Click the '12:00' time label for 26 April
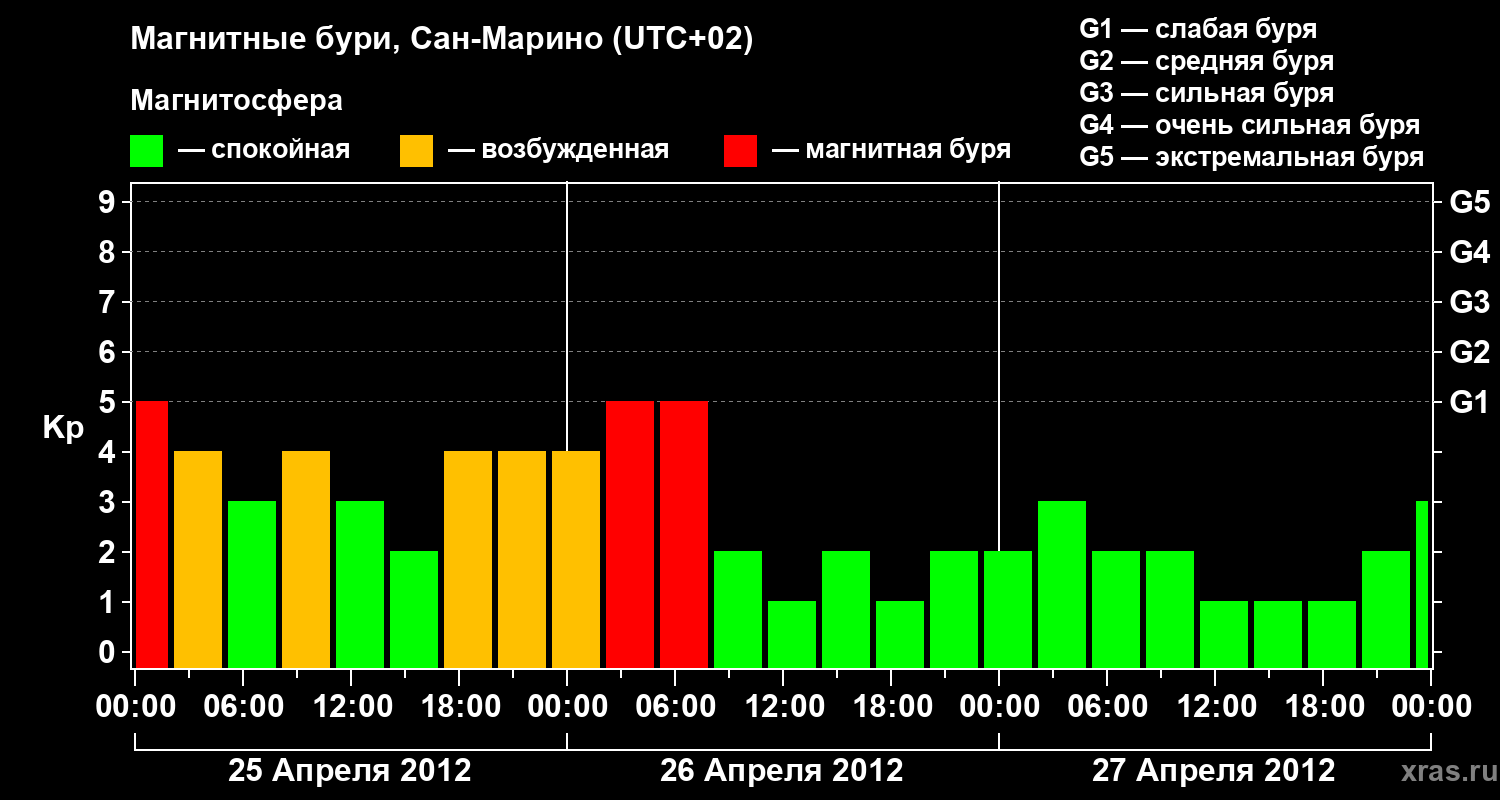Screen dimensions: 1500x800 [x=783, y=706]
